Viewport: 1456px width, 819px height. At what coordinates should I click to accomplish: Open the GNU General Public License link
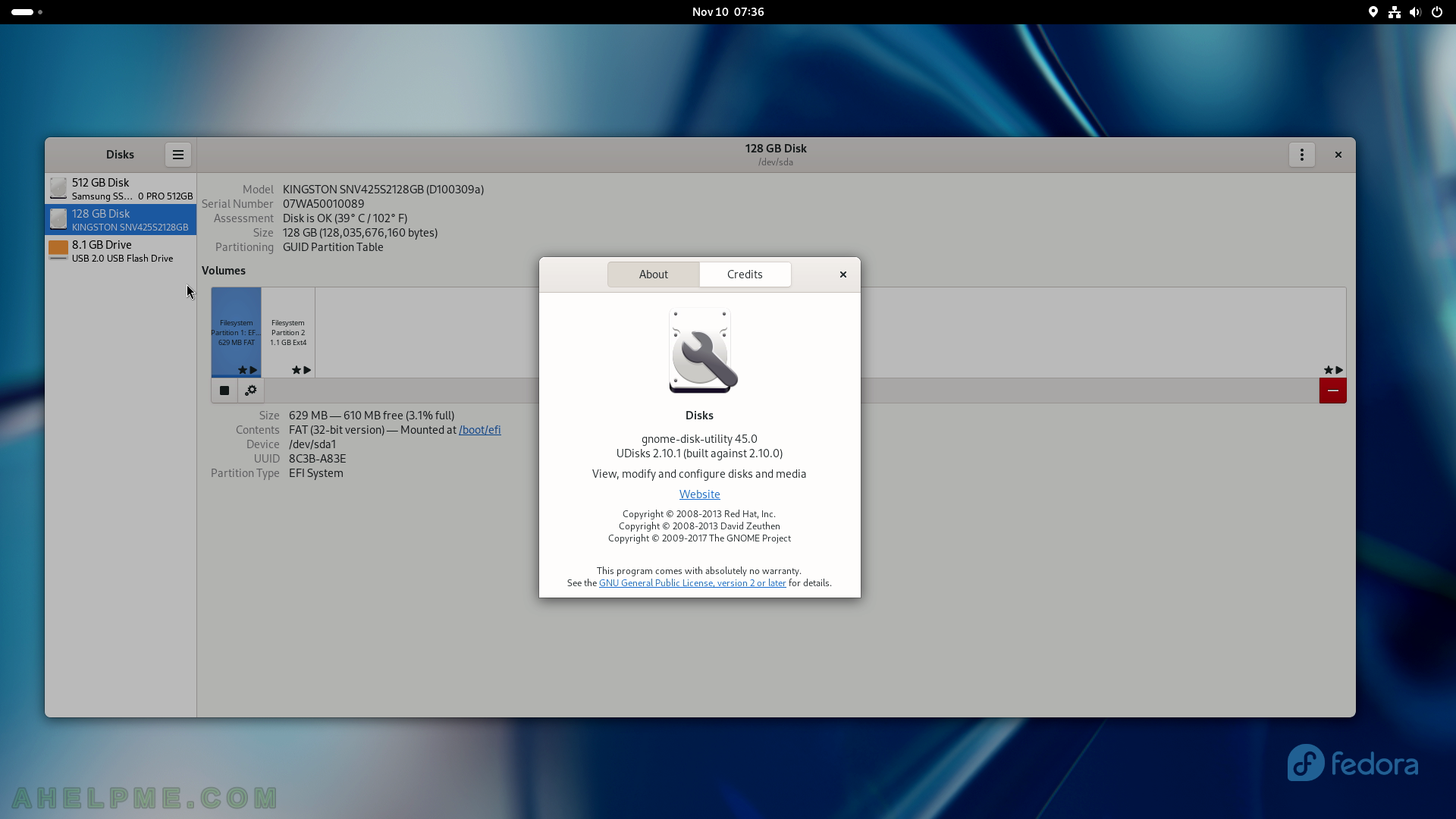click(692, 583)
